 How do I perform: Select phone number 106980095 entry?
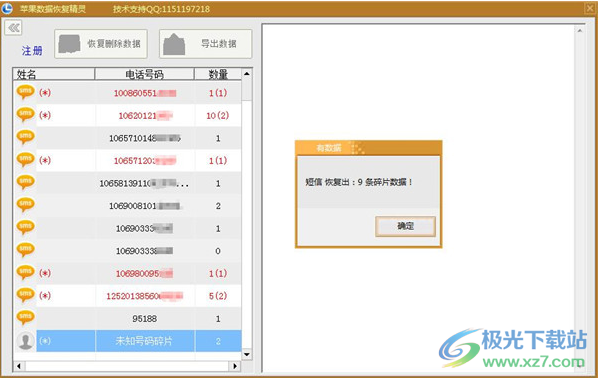(145, 273)
